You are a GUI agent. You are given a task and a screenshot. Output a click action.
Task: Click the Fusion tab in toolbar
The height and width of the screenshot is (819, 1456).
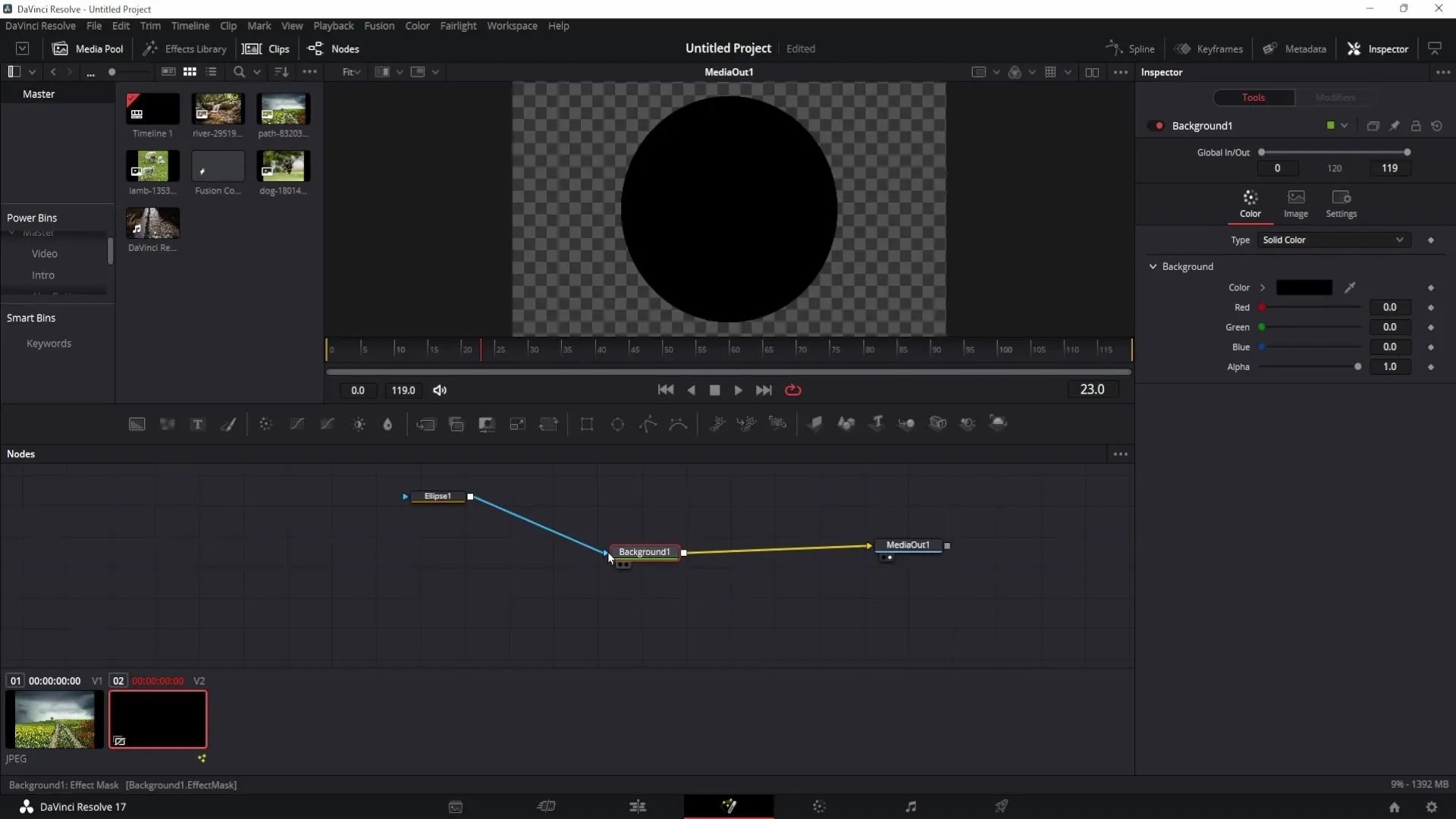click(378, 25)
